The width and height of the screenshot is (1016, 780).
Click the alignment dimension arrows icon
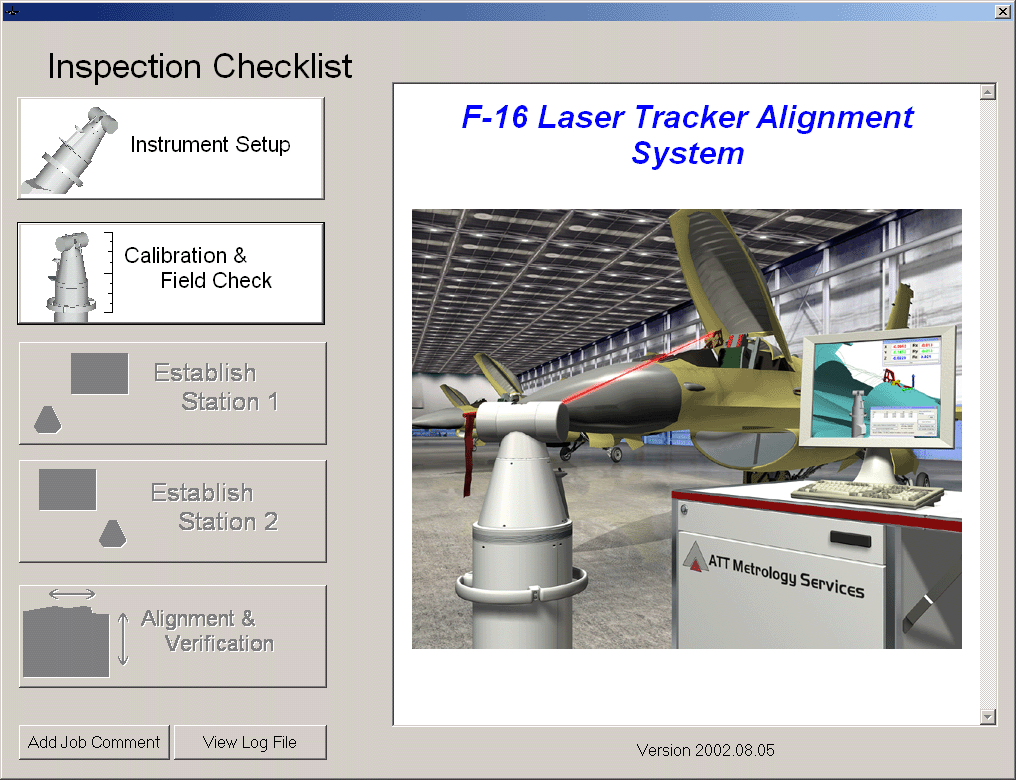pyautogui.click(x=76, y=632)
